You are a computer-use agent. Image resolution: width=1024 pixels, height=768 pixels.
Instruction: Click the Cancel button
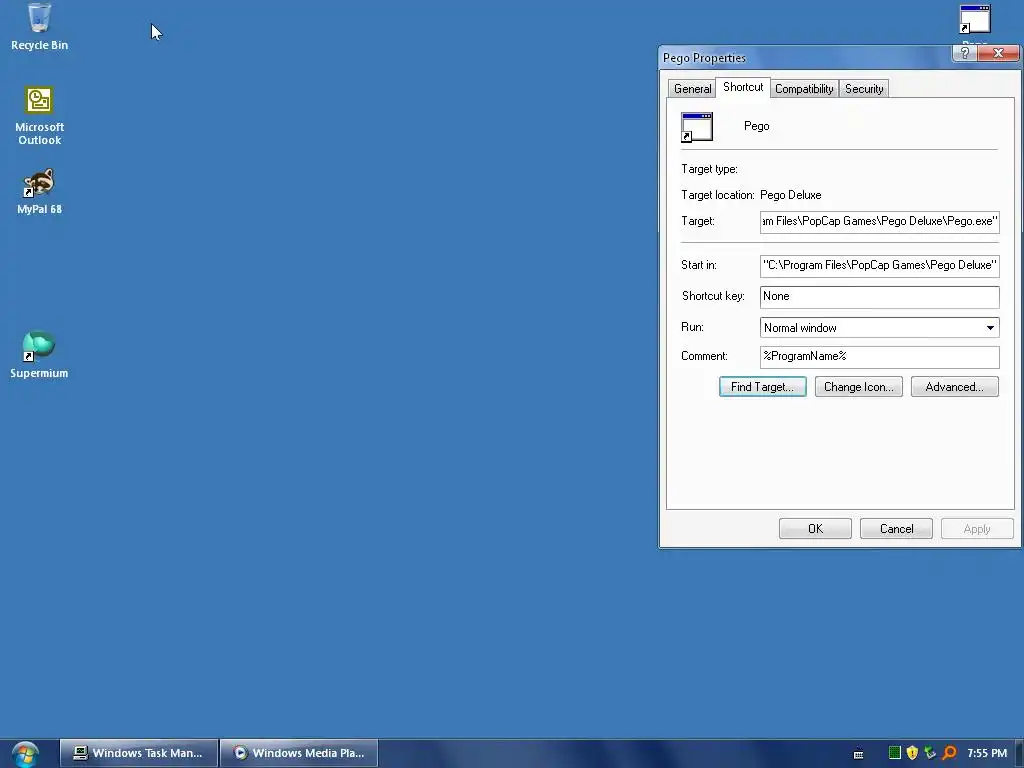pyautogui.click(x=896, y=528)
